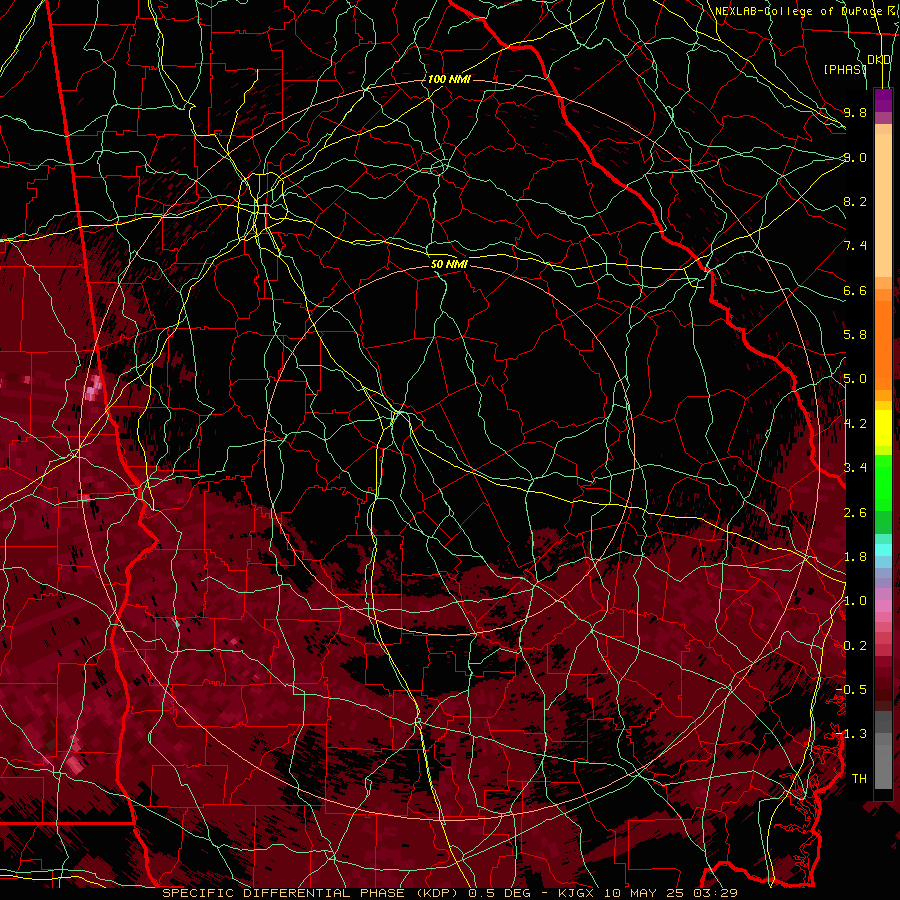Pick the peach swatch on the color bar
The width and height of the screenshot is (900, 900).
click(883, 207)
